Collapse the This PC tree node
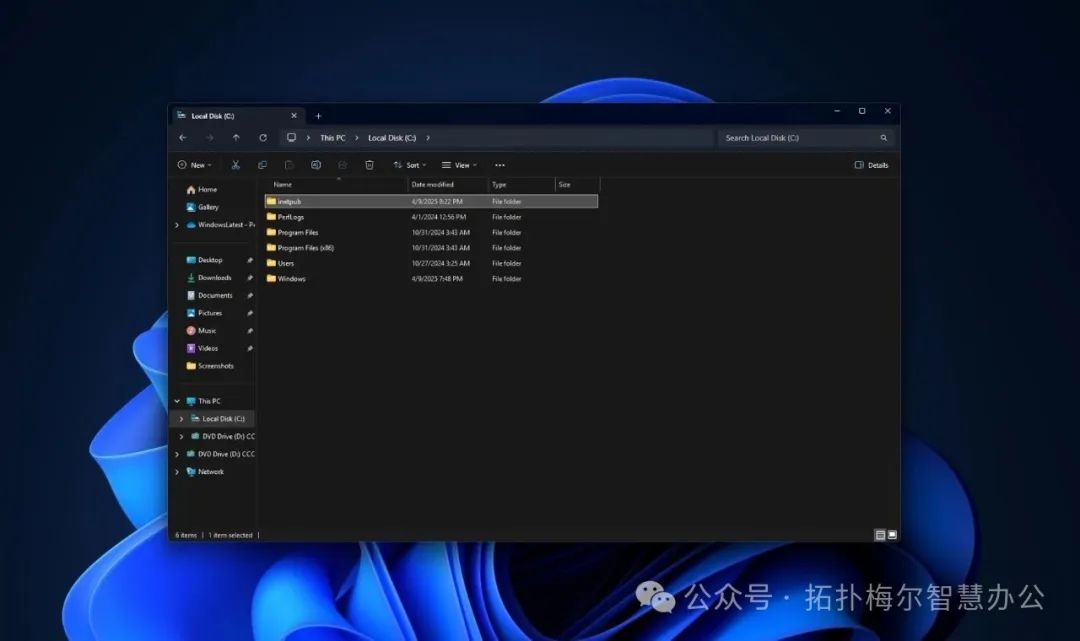1080x641 pixels. click(177, 401)
